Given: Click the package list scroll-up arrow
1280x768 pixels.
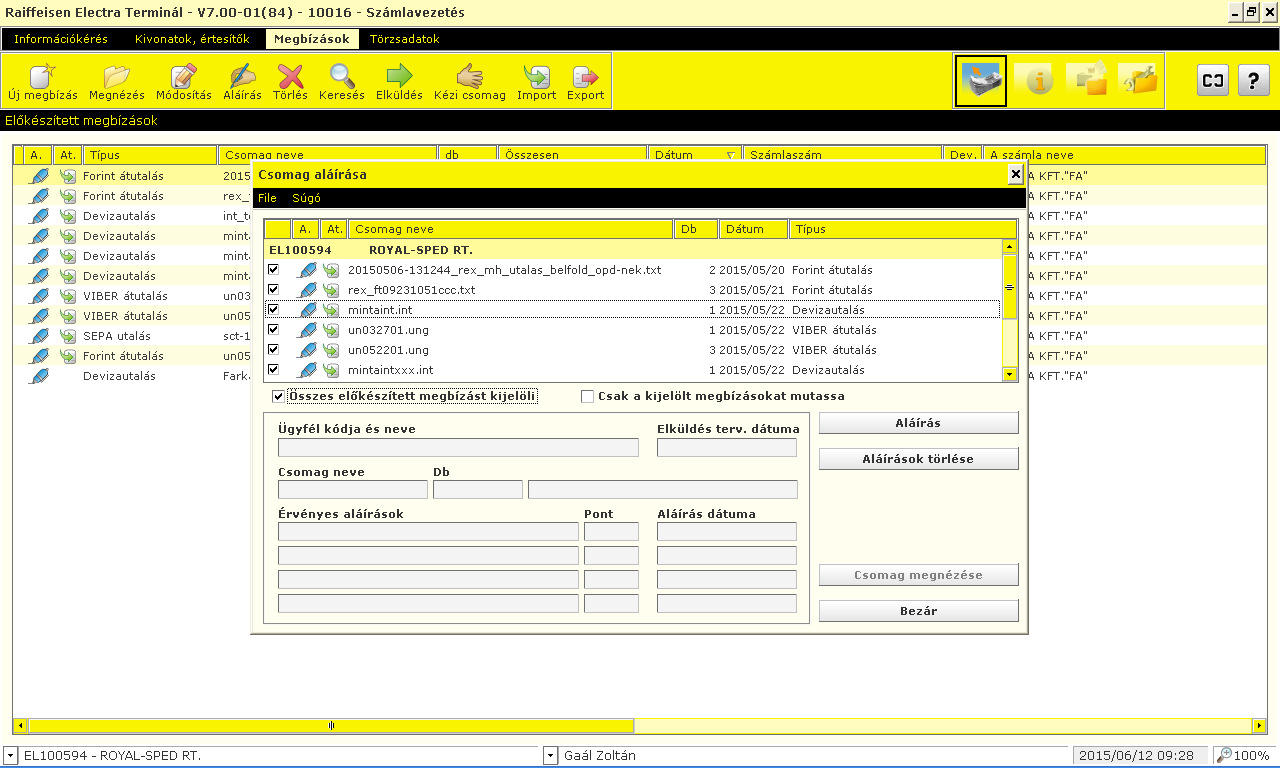Looking at the screenshot, I should 1009,246.
